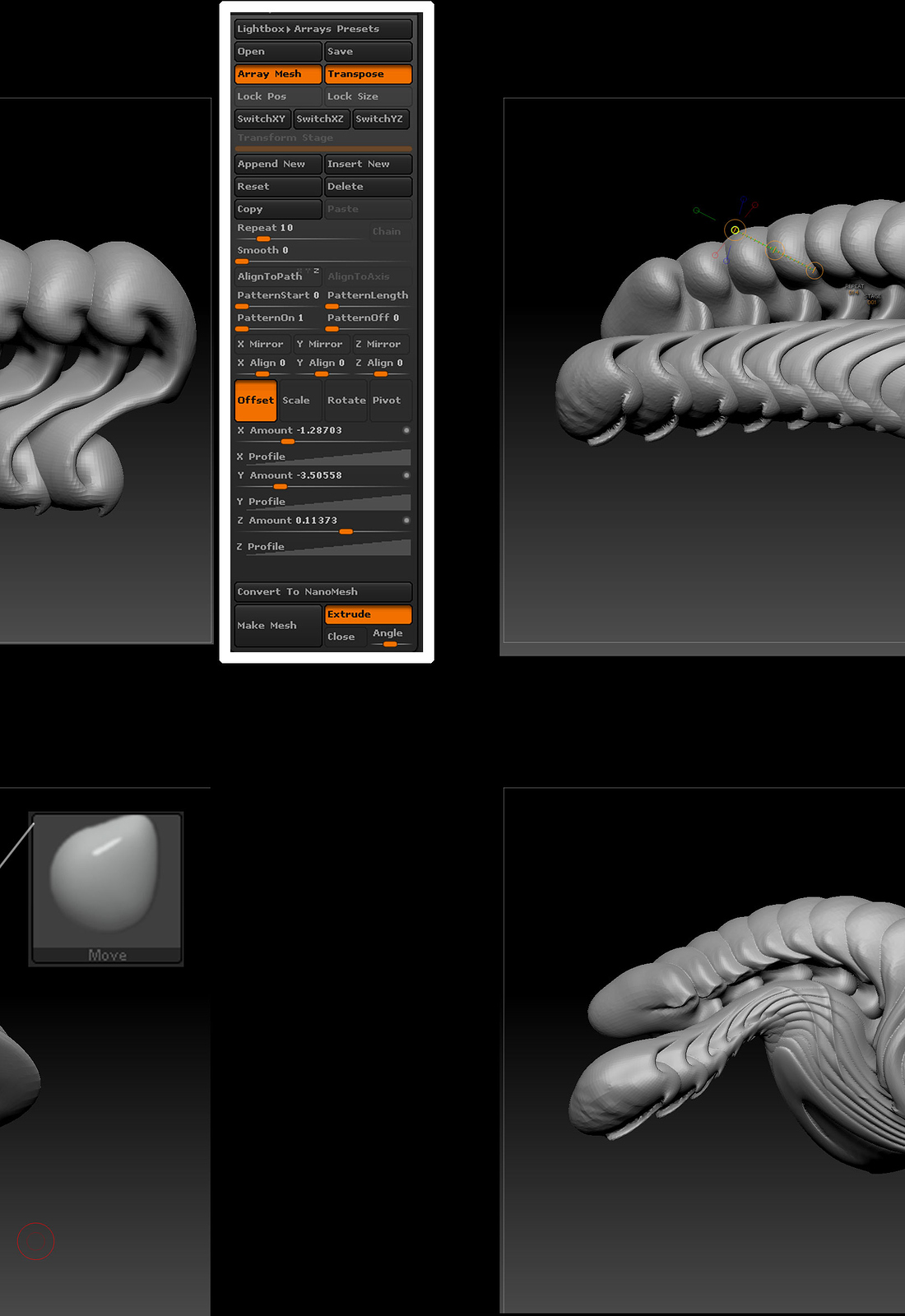
Task: Click Make Mesh button
Action: (x=278, y=626)
